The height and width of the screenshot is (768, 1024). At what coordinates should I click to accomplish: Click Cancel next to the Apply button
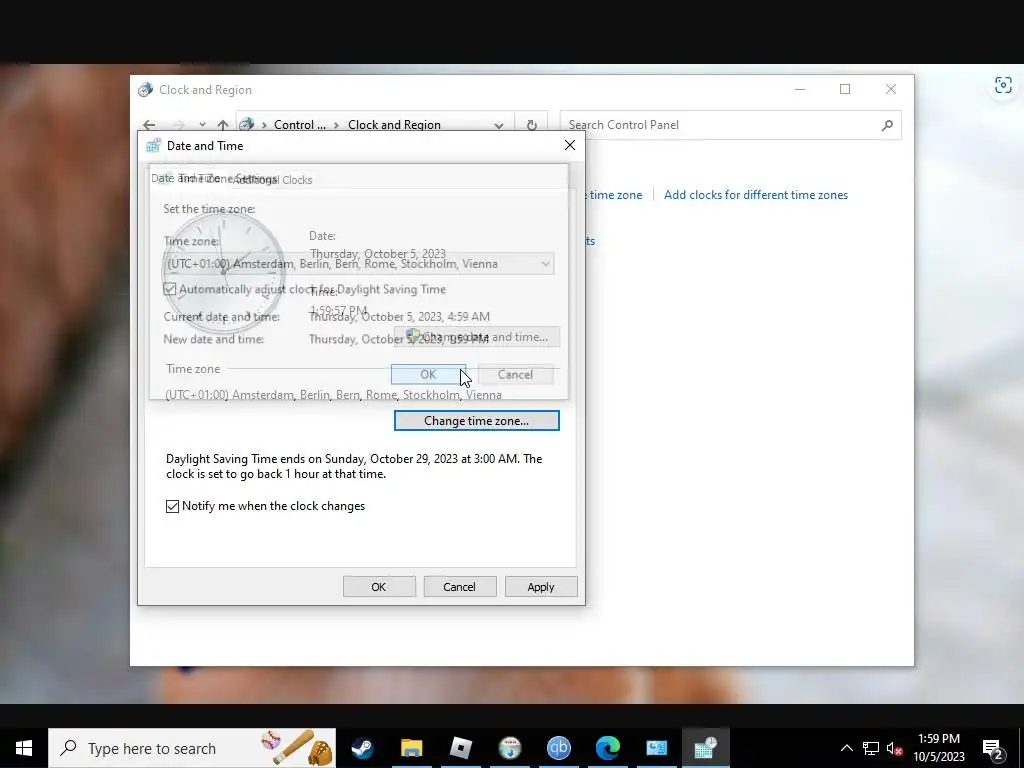(460, 587)
